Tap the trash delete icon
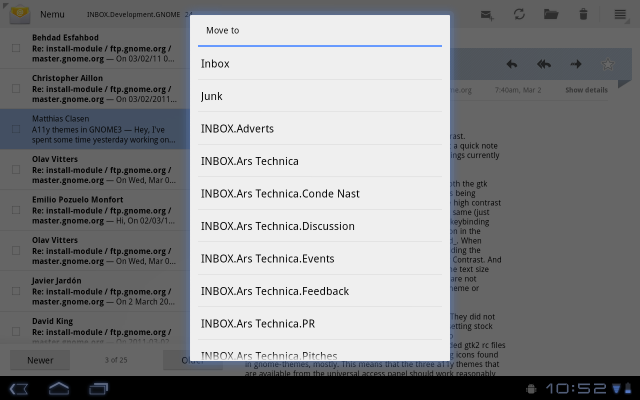This screenshot has width=640, height=400. pos(583,14)
